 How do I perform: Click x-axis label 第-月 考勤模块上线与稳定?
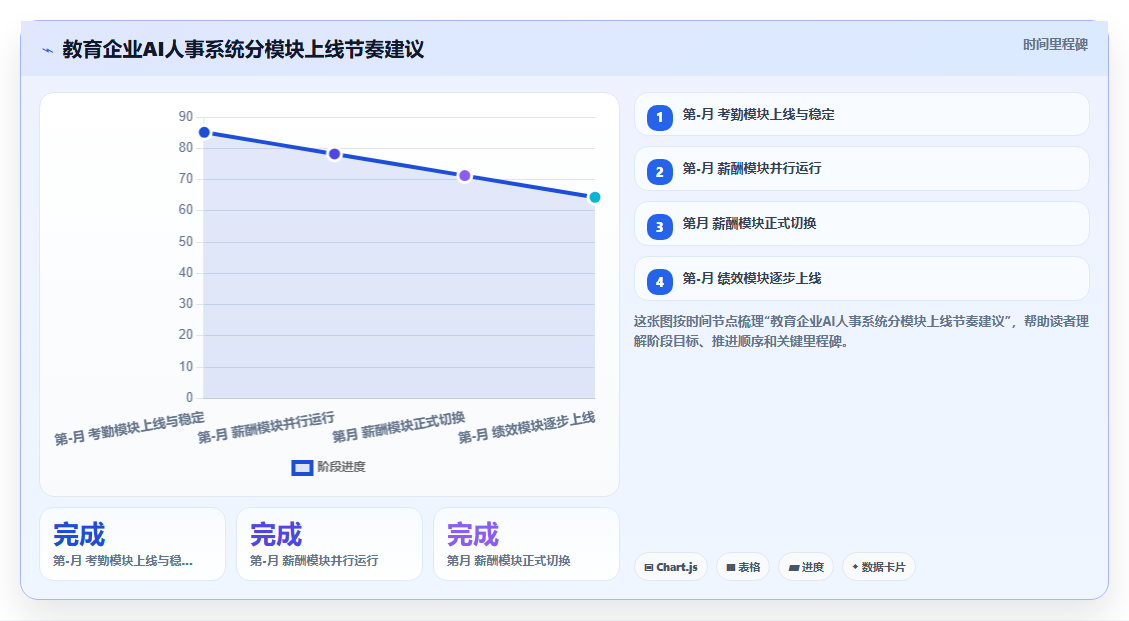pyautogui.click(x=130, y=429)
